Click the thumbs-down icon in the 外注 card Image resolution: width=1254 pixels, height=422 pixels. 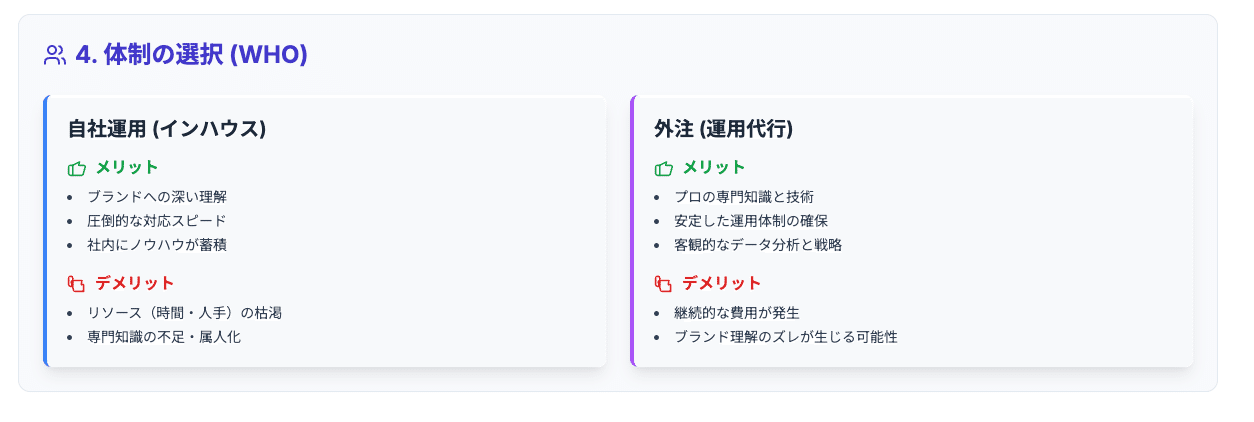click(x=664, y=284)
